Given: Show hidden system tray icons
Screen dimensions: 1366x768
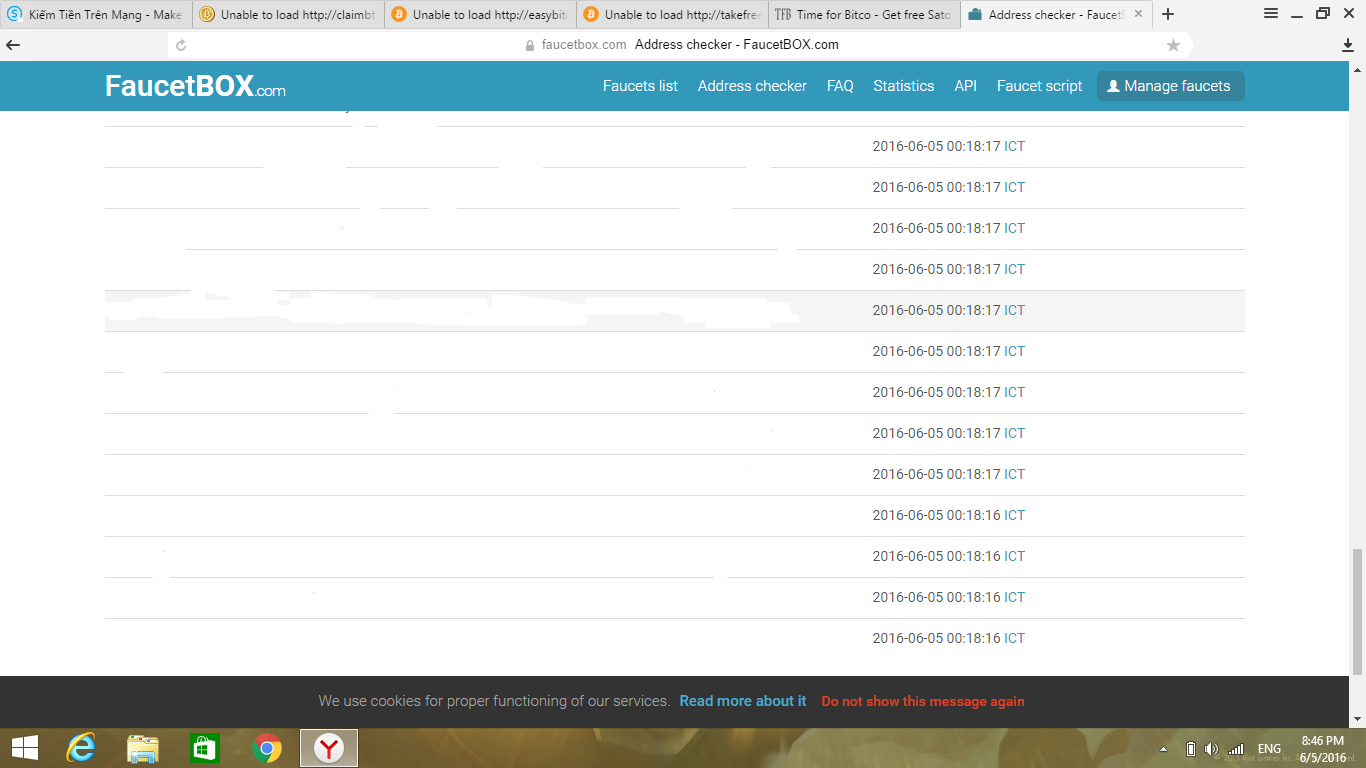Looking at the screenshot, I should (1163, 749).
